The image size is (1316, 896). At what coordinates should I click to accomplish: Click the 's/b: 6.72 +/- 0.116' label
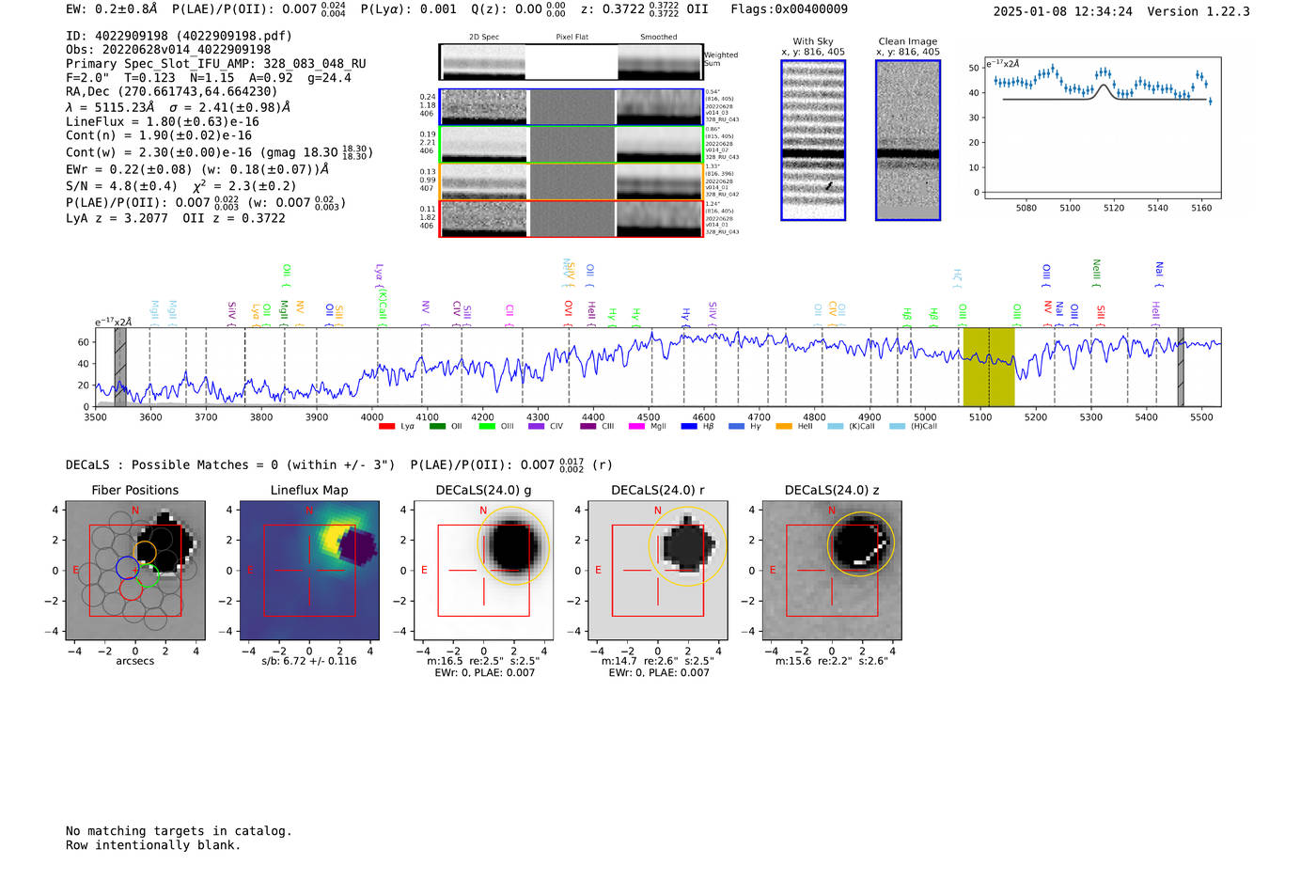click(x=309, y=661)
